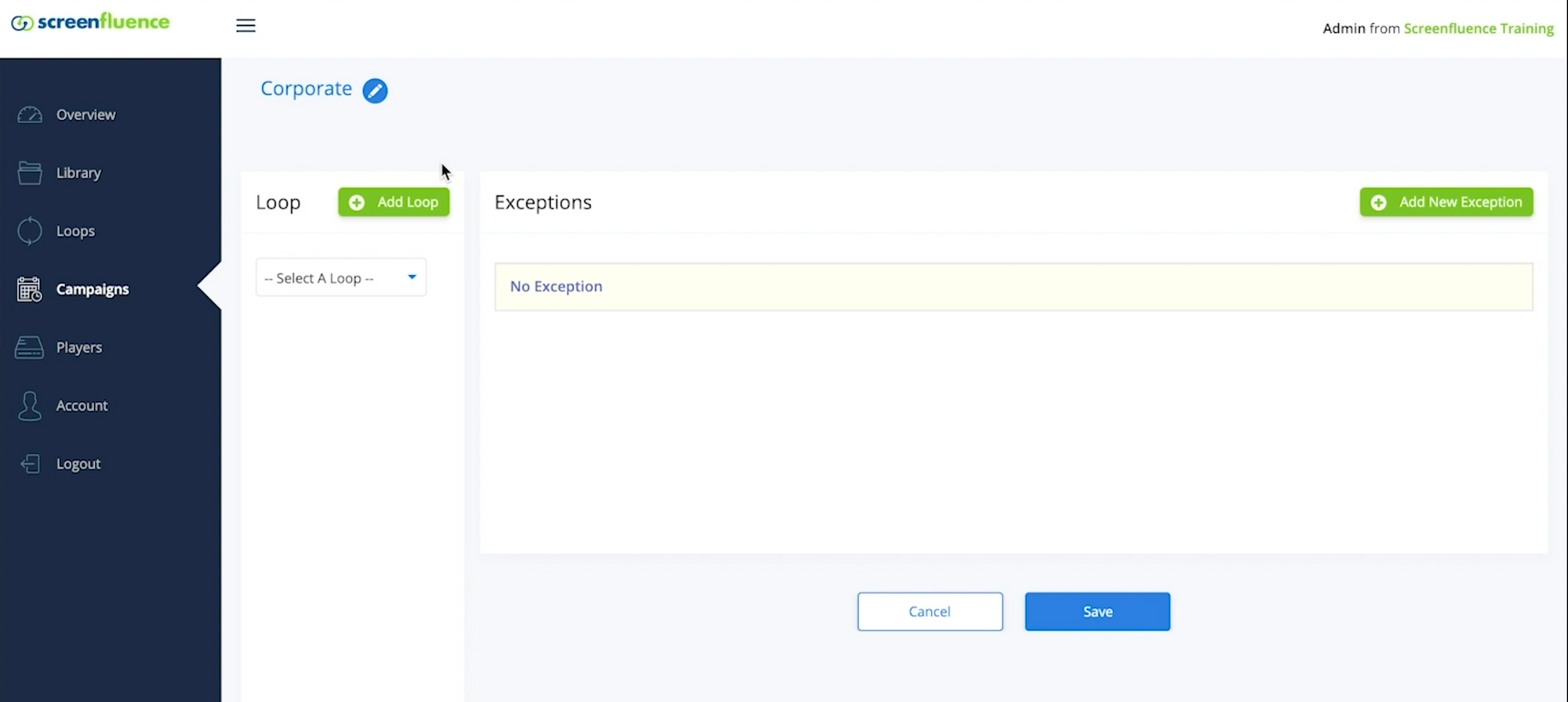Screen dimensions: 1568x702
Task: Click the Add Loop button
Action: point(394,202)
